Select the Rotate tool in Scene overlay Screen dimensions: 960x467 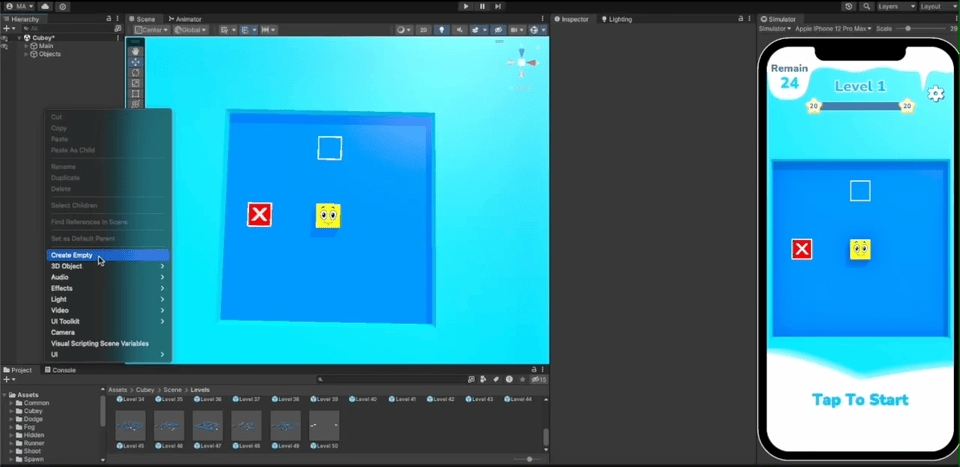coord(136,73)
